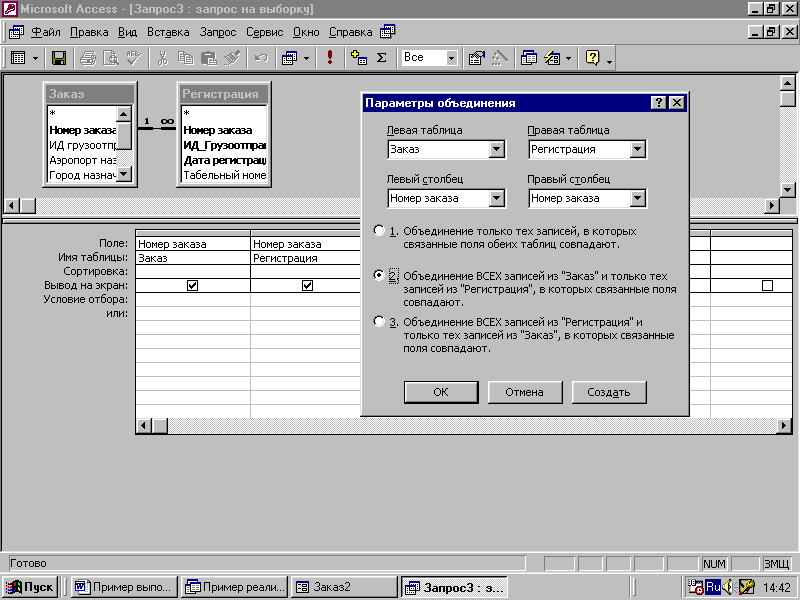This screenshot has height=600, width=800.
Task: Uncheck display for Регистрация Номер заказа column
Action: [x=307, y=285]
